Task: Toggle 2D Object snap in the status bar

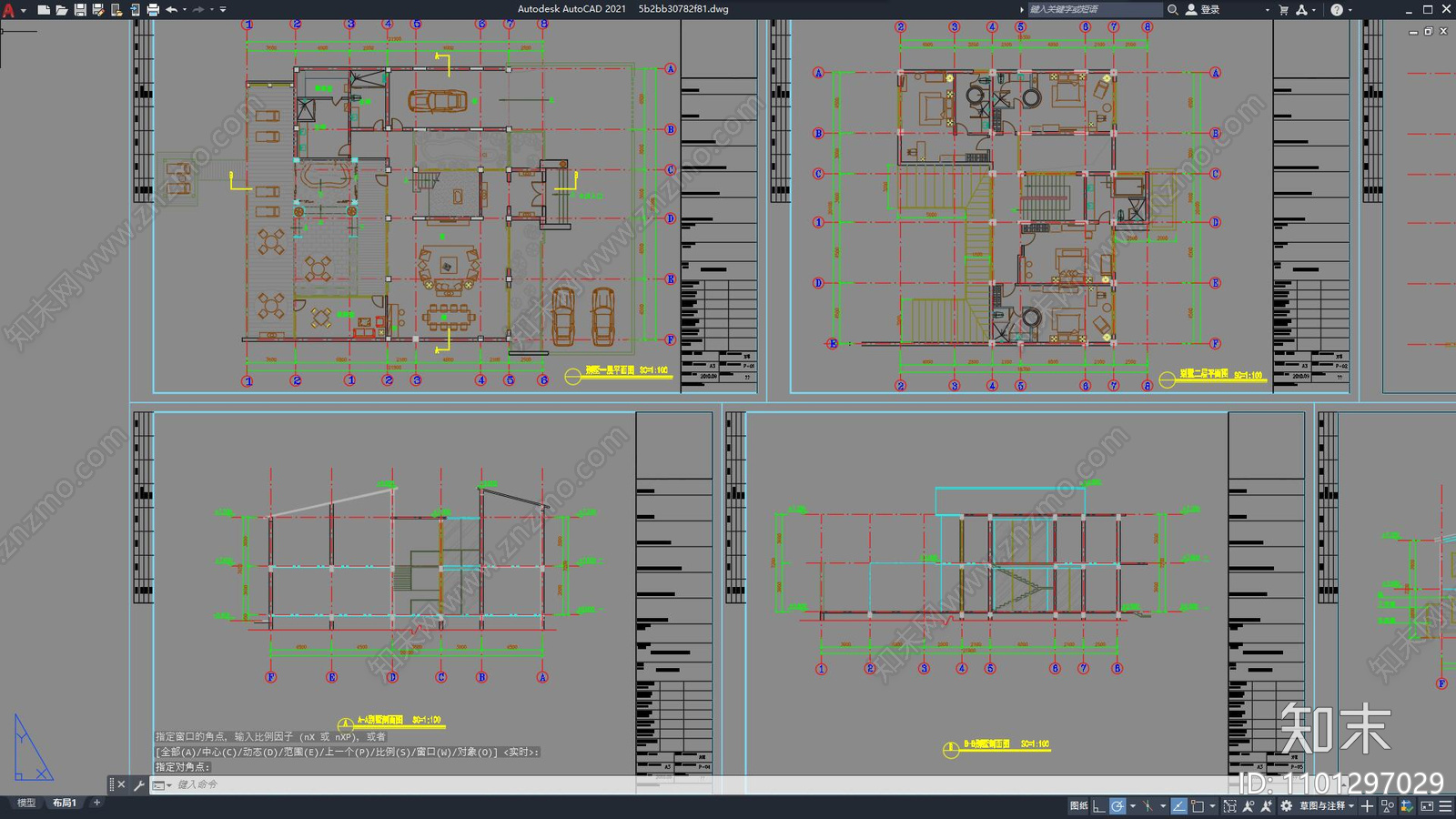Action: click(x=1198, y=805)
